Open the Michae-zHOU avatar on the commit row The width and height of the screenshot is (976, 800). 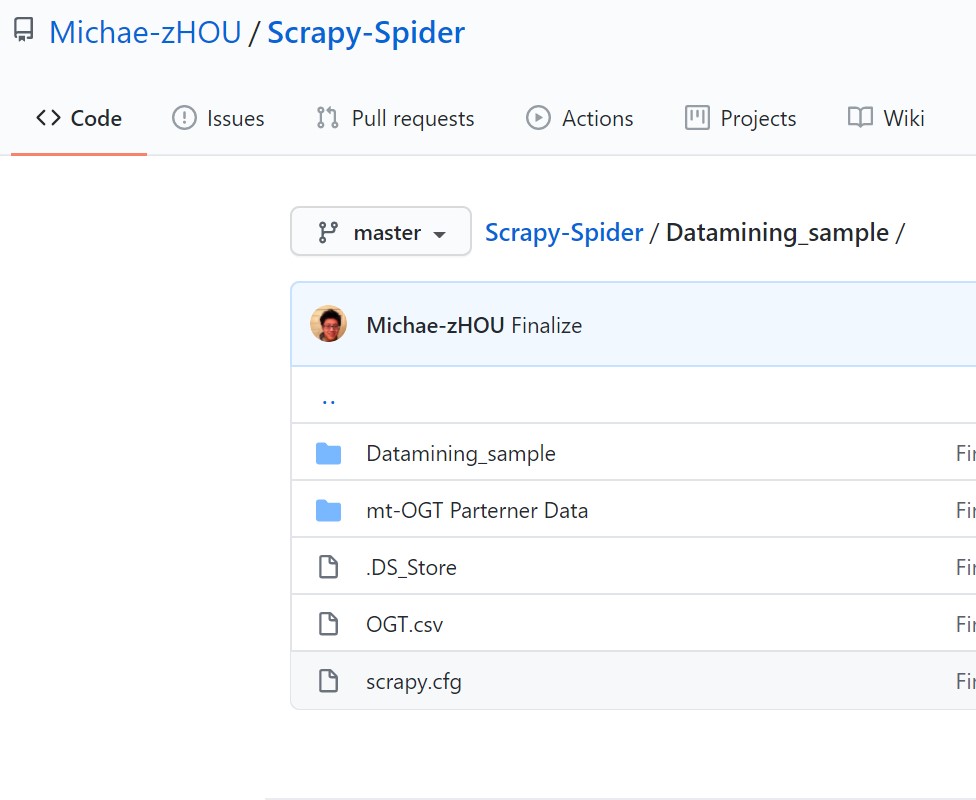tap(329, 324)
